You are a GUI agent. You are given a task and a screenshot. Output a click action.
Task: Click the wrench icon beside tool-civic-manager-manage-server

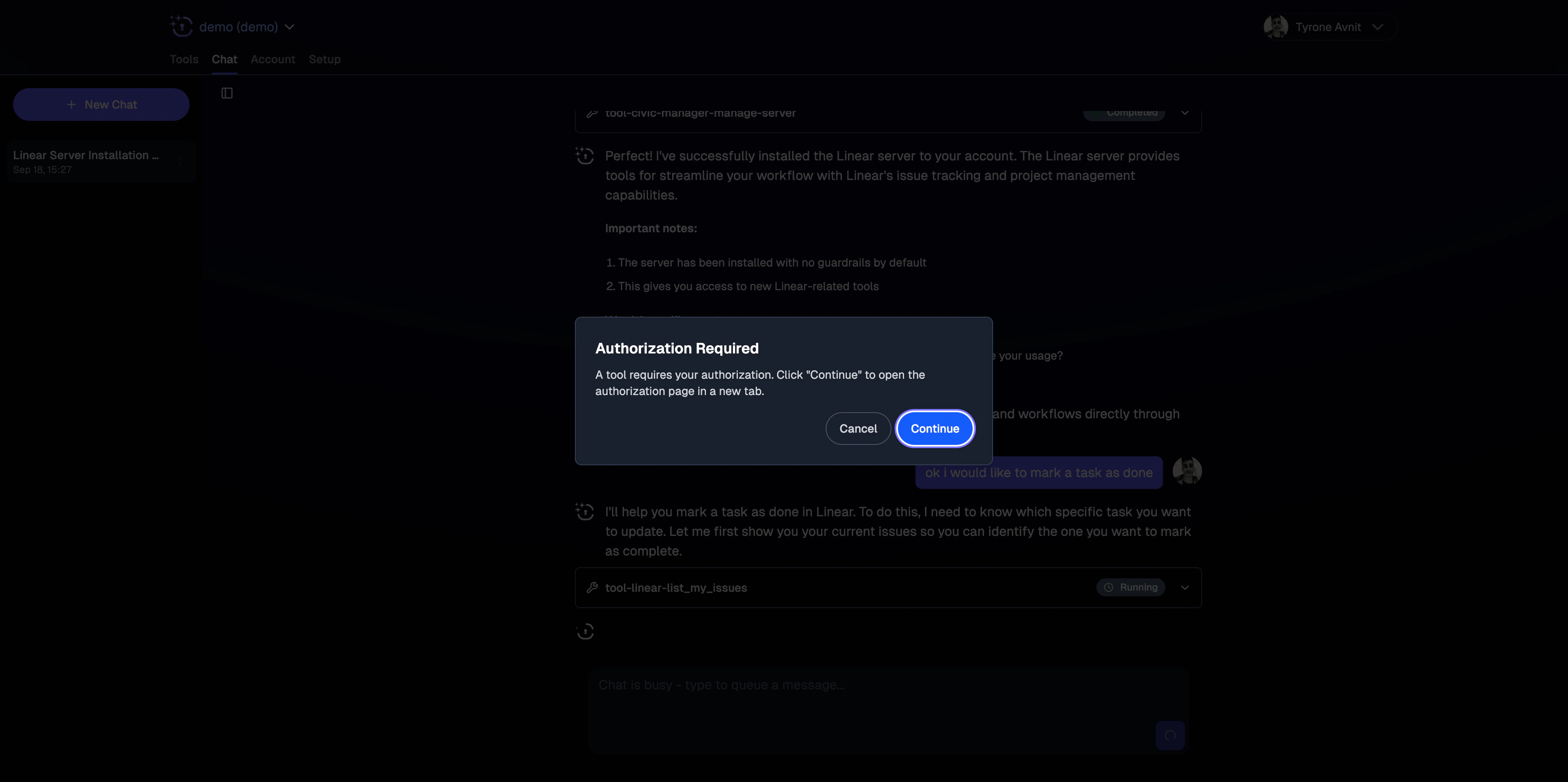pos(593,113)
